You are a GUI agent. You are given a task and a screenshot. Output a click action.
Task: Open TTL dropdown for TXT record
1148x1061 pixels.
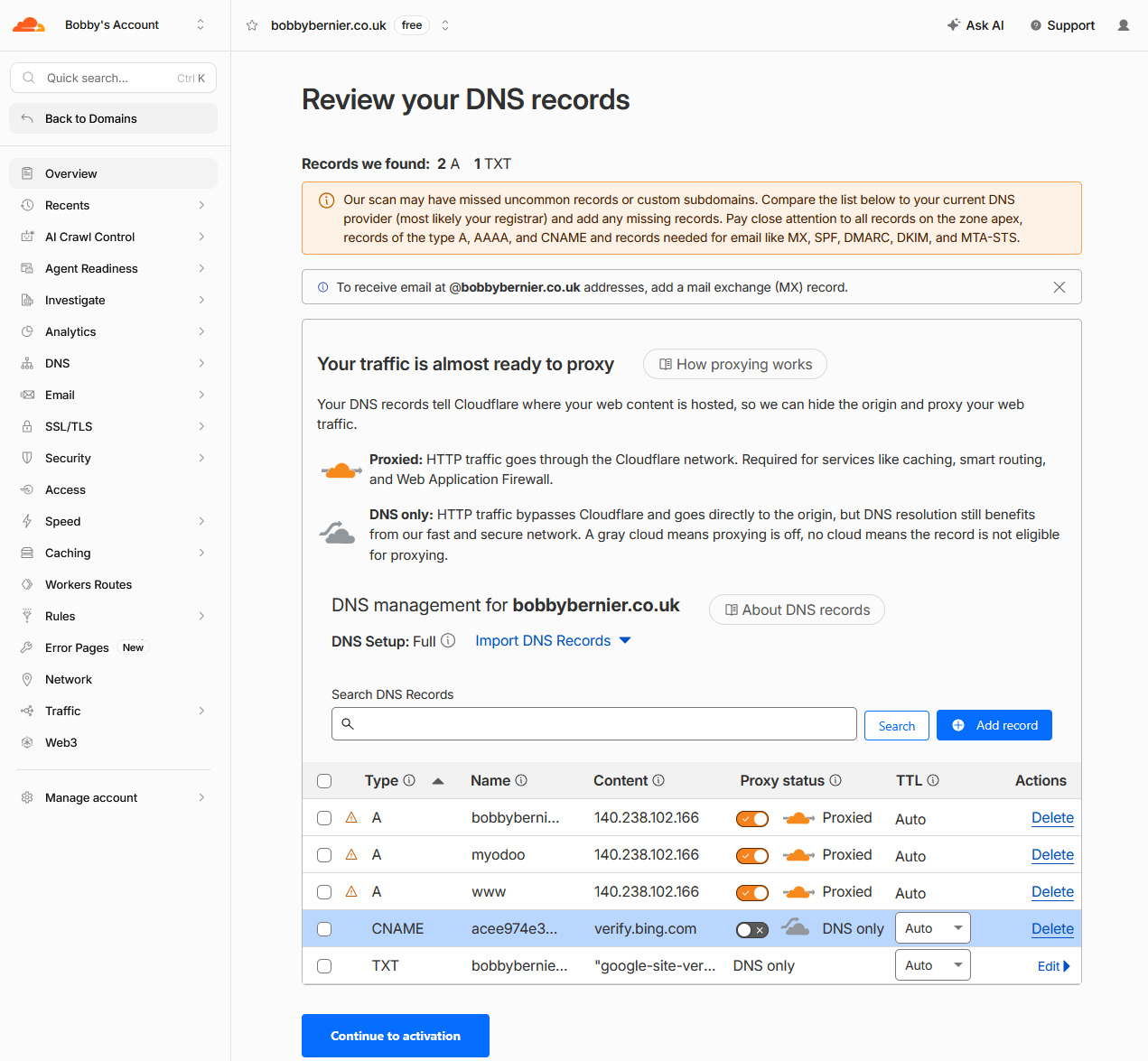pyautogui.click(x=933, y=965)
